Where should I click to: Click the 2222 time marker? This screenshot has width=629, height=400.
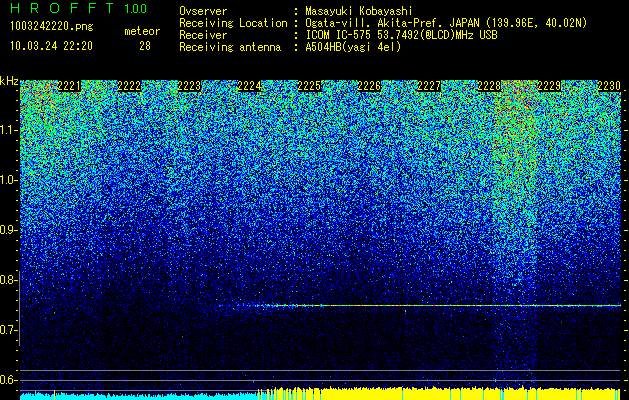click(x=129, y=86)
